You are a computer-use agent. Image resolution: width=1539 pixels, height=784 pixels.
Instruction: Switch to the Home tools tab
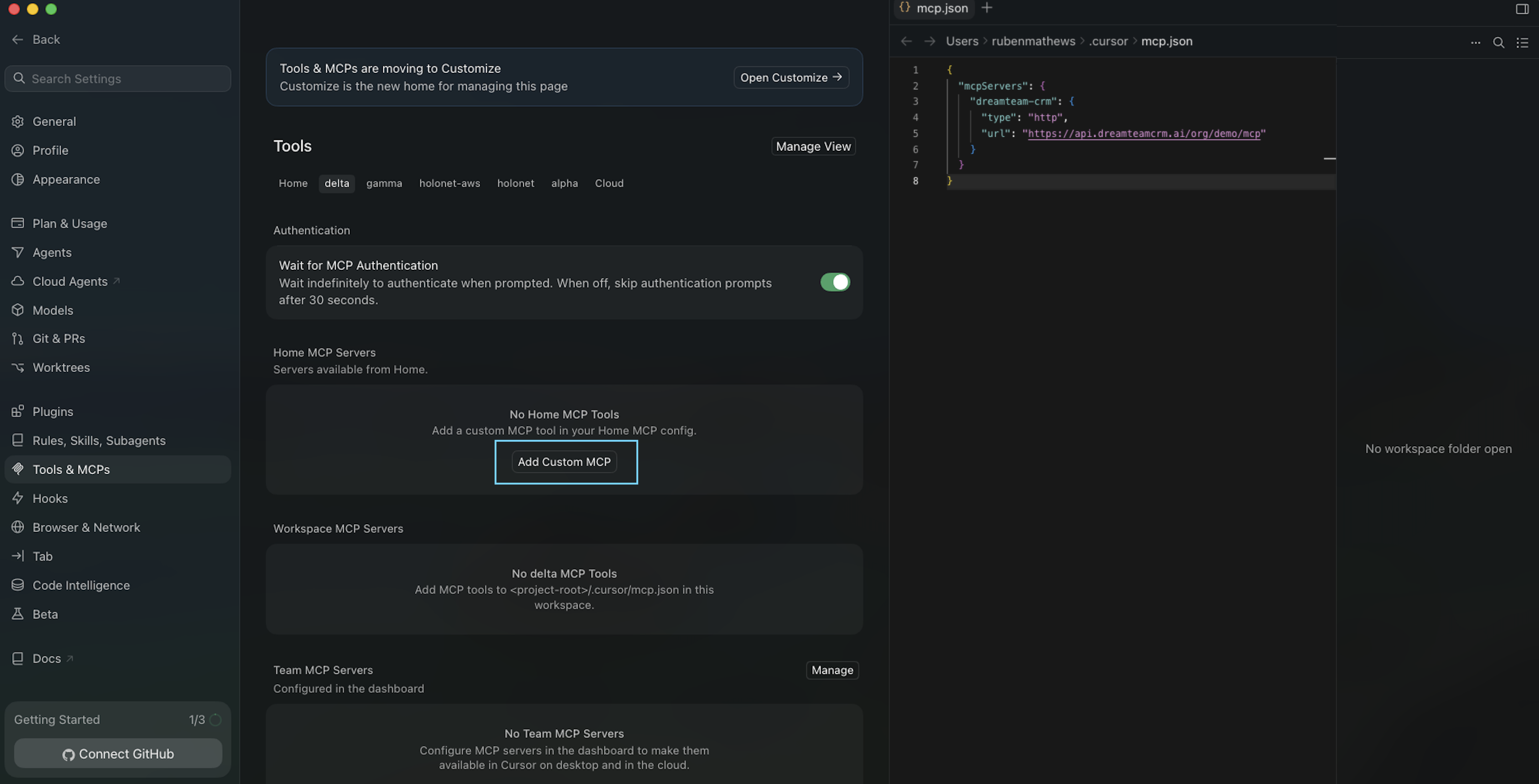click(293, 183)
